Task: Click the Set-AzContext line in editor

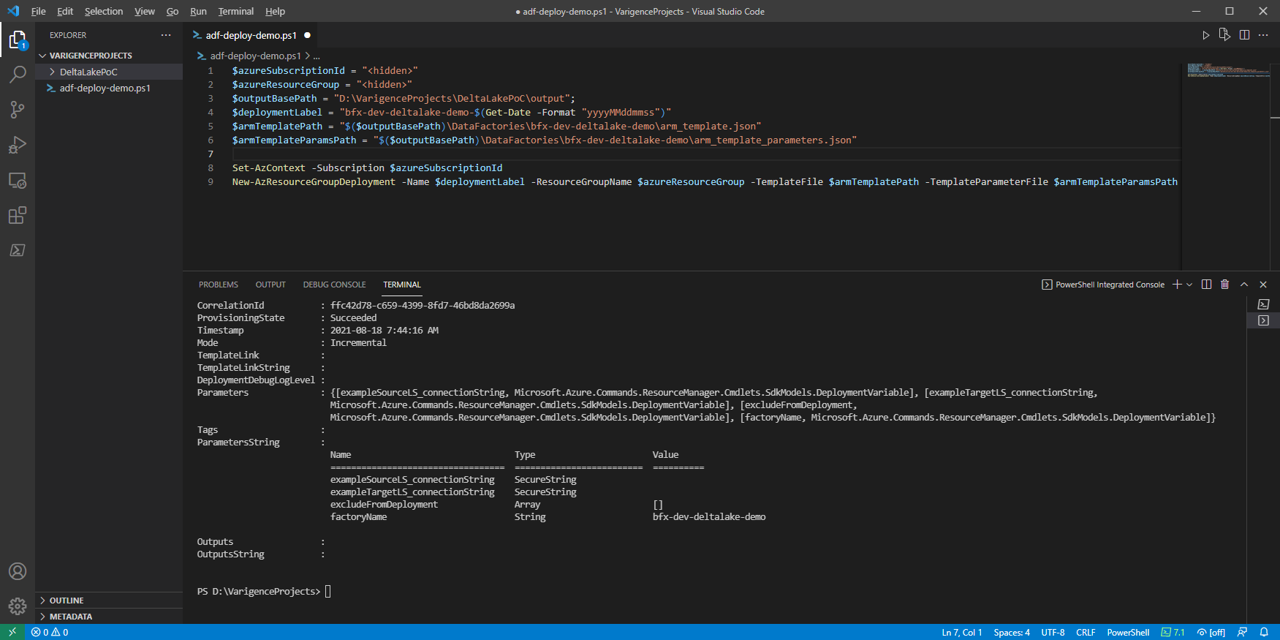Action: 367,169
